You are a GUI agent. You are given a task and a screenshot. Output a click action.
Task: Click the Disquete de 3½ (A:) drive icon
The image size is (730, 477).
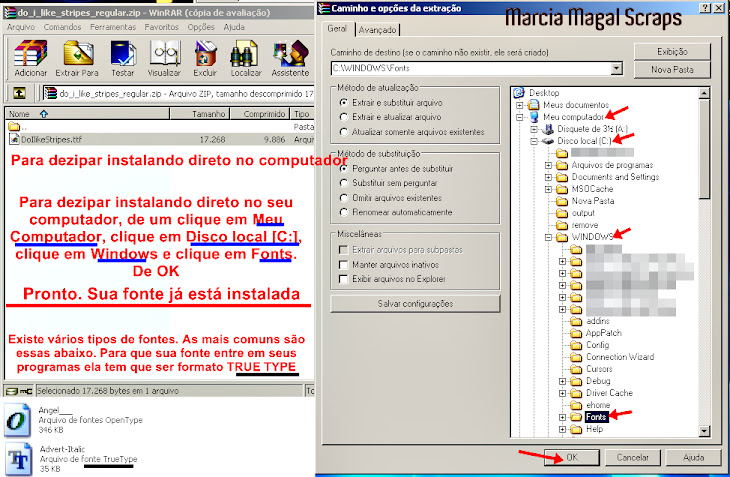(x=548, y=129)
